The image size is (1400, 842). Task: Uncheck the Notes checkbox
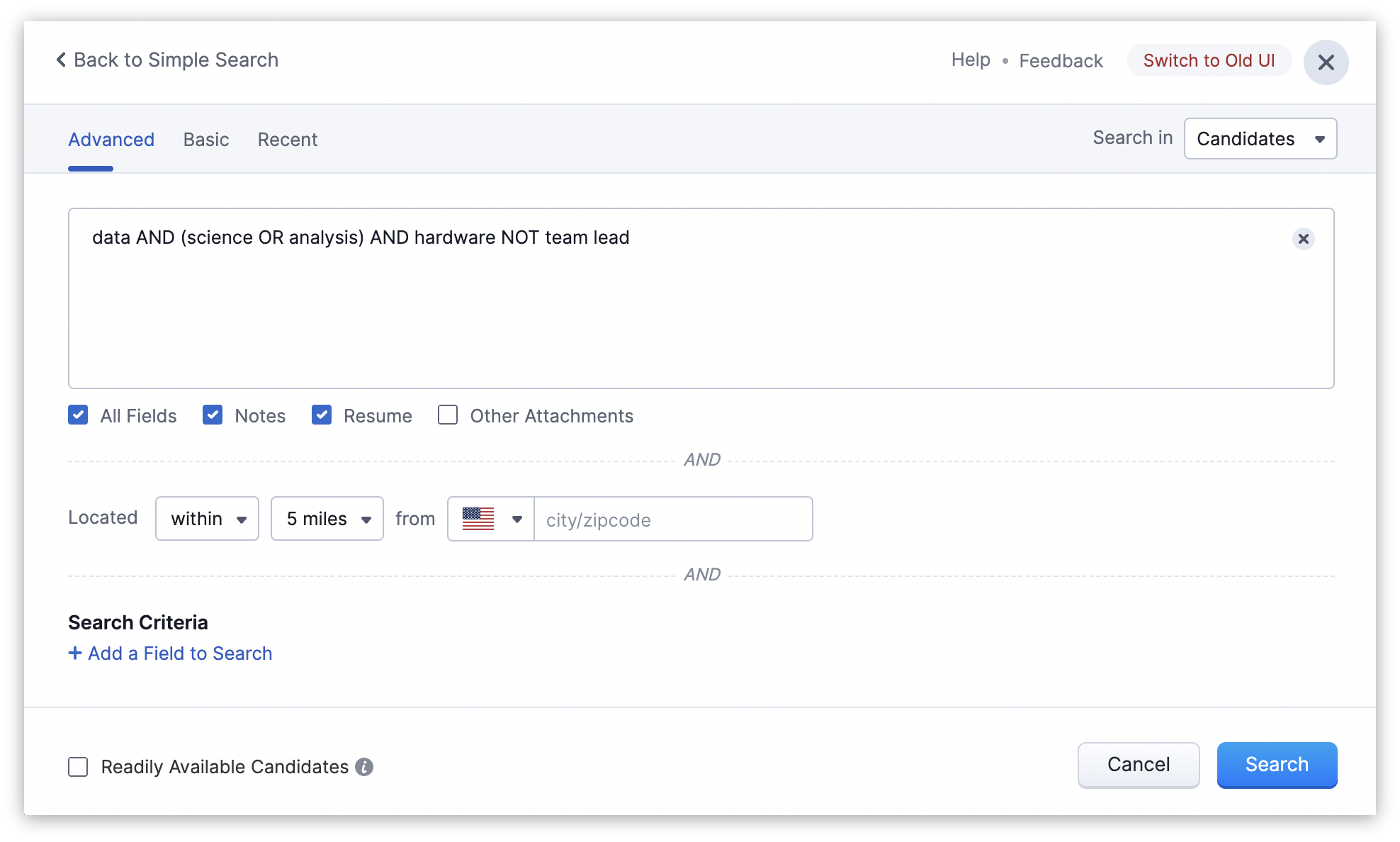pos(213,415)
